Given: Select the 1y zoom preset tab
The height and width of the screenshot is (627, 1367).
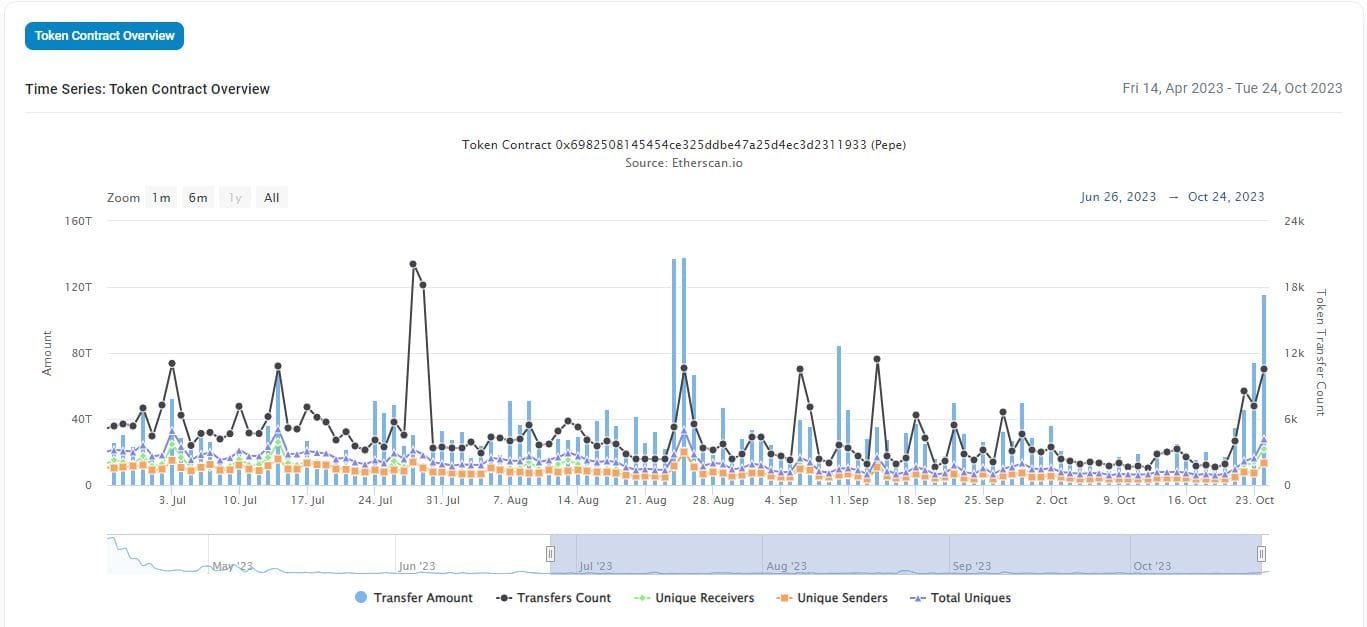Looking at the screenshot, I should 234,197.
